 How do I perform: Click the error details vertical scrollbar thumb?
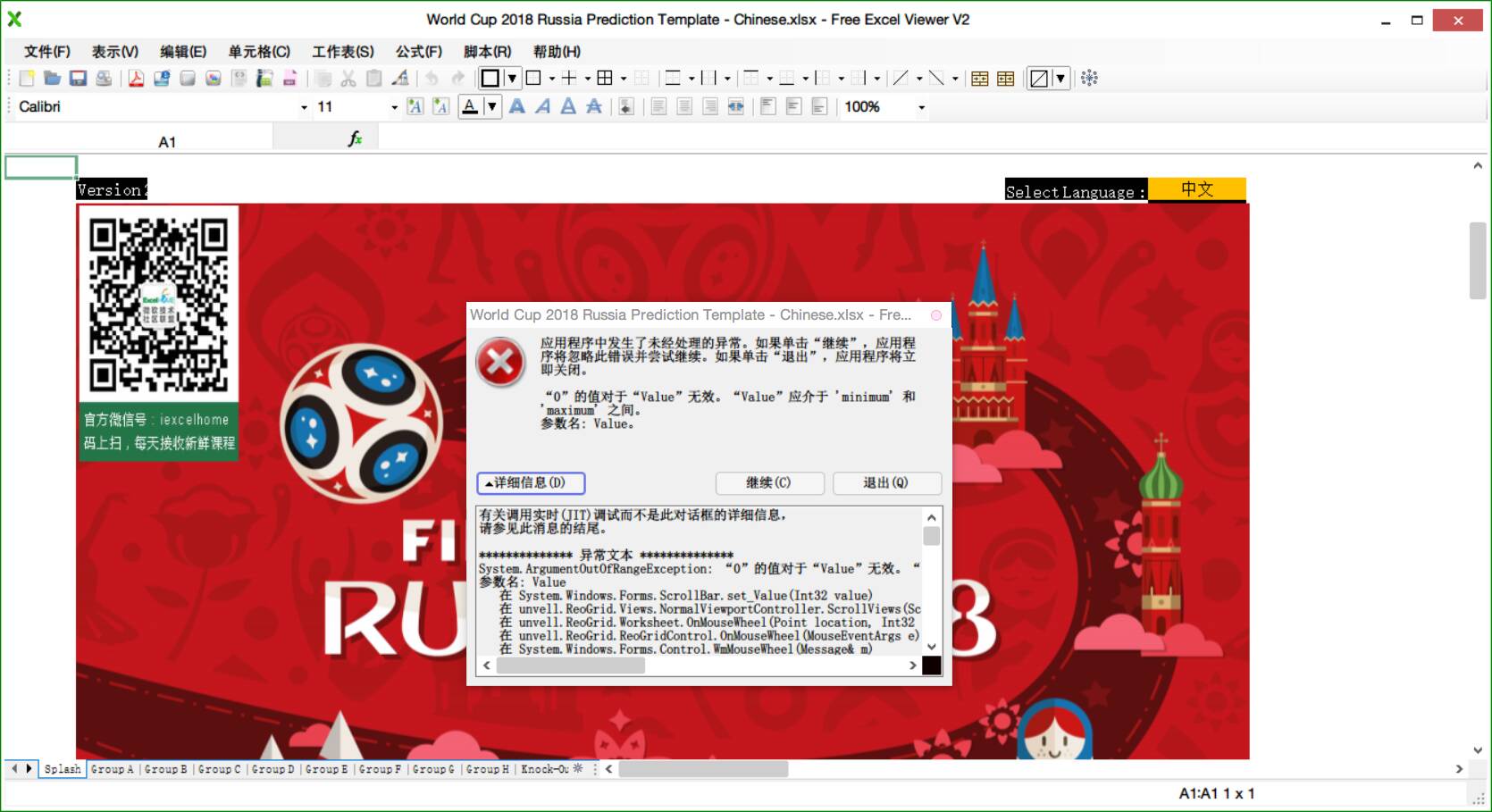pyautogui.click(x=932, y=536)
